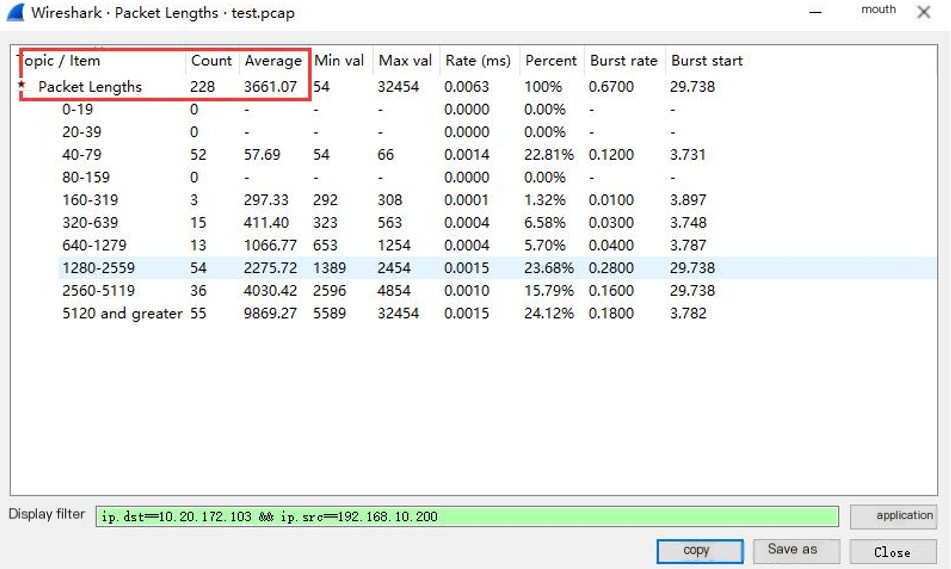This screenshot has width=951, height=569.
Task: Click burst rate value 0.6700
Action: click(611, 87)
